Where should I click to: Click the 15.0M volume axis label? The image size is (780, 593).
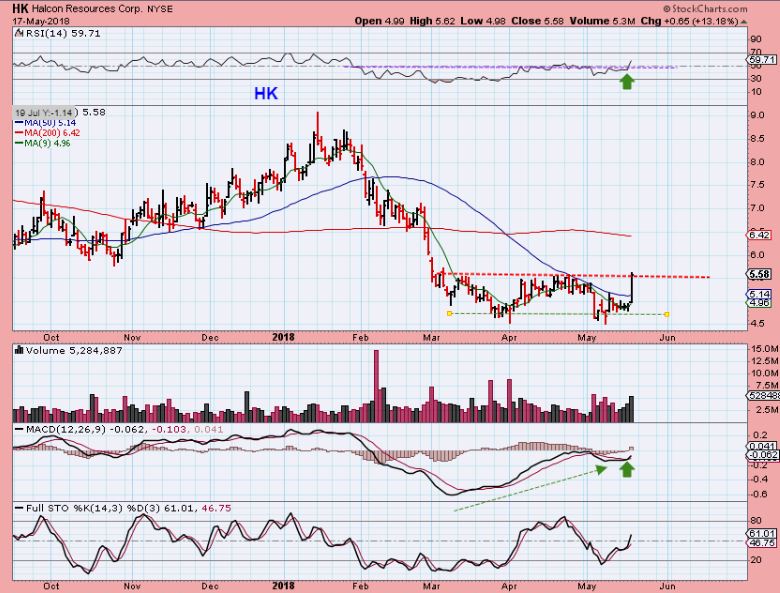point(765,349)
